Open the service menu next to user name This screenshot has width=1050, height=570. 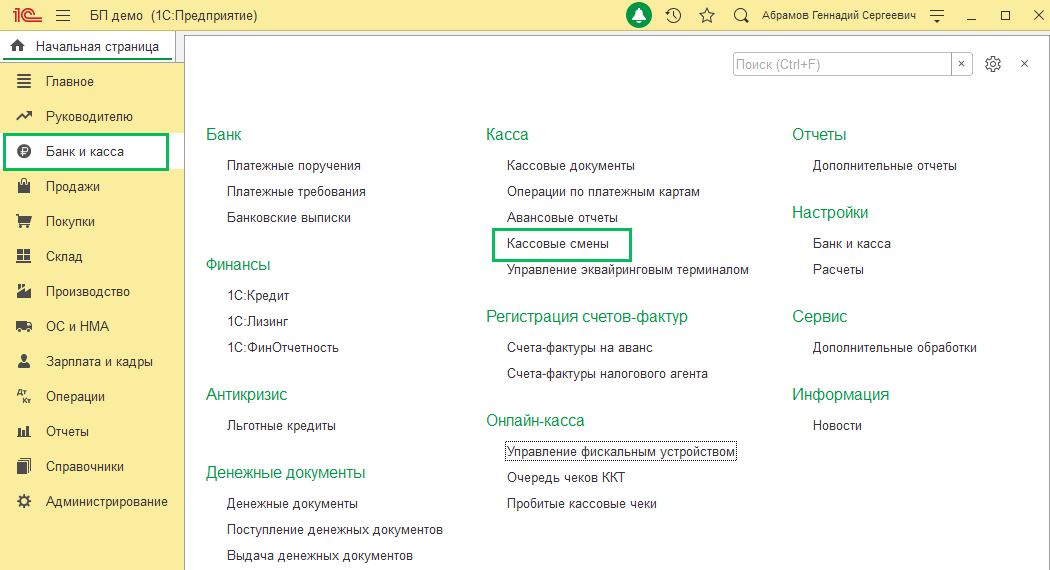pyautogui.click(x=937, y=15)
